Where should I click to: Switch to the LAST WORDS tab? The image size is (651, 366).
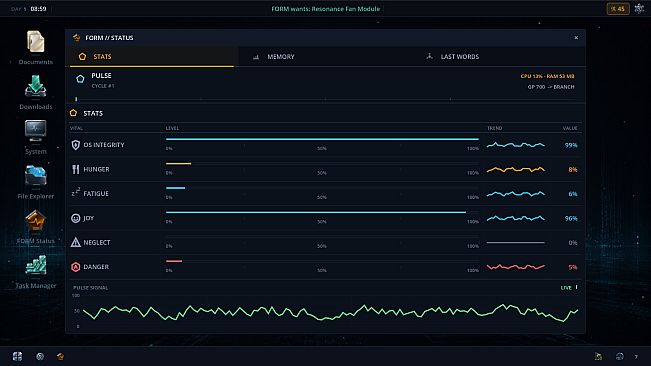(x=499, y=56)
